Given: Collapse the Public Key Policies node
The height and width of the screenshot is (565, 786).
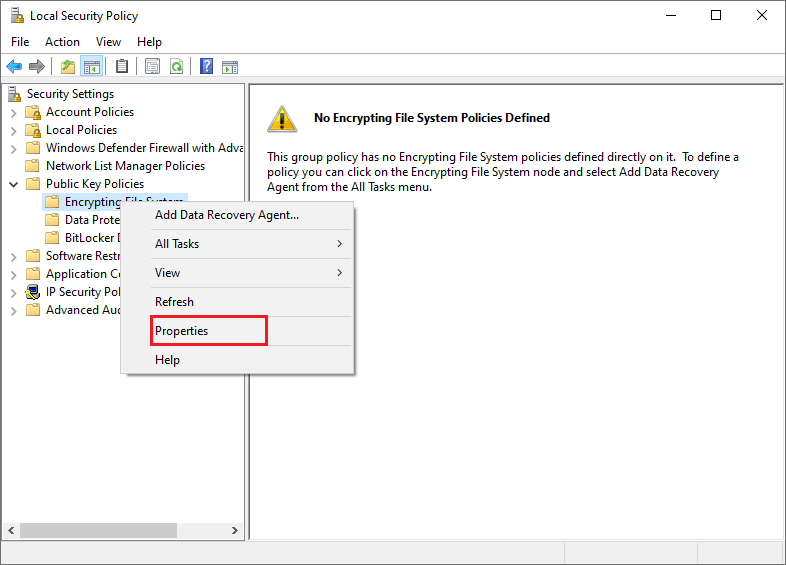Looking at the screenshot, I should pyautogui.click(x=14, y=184).
